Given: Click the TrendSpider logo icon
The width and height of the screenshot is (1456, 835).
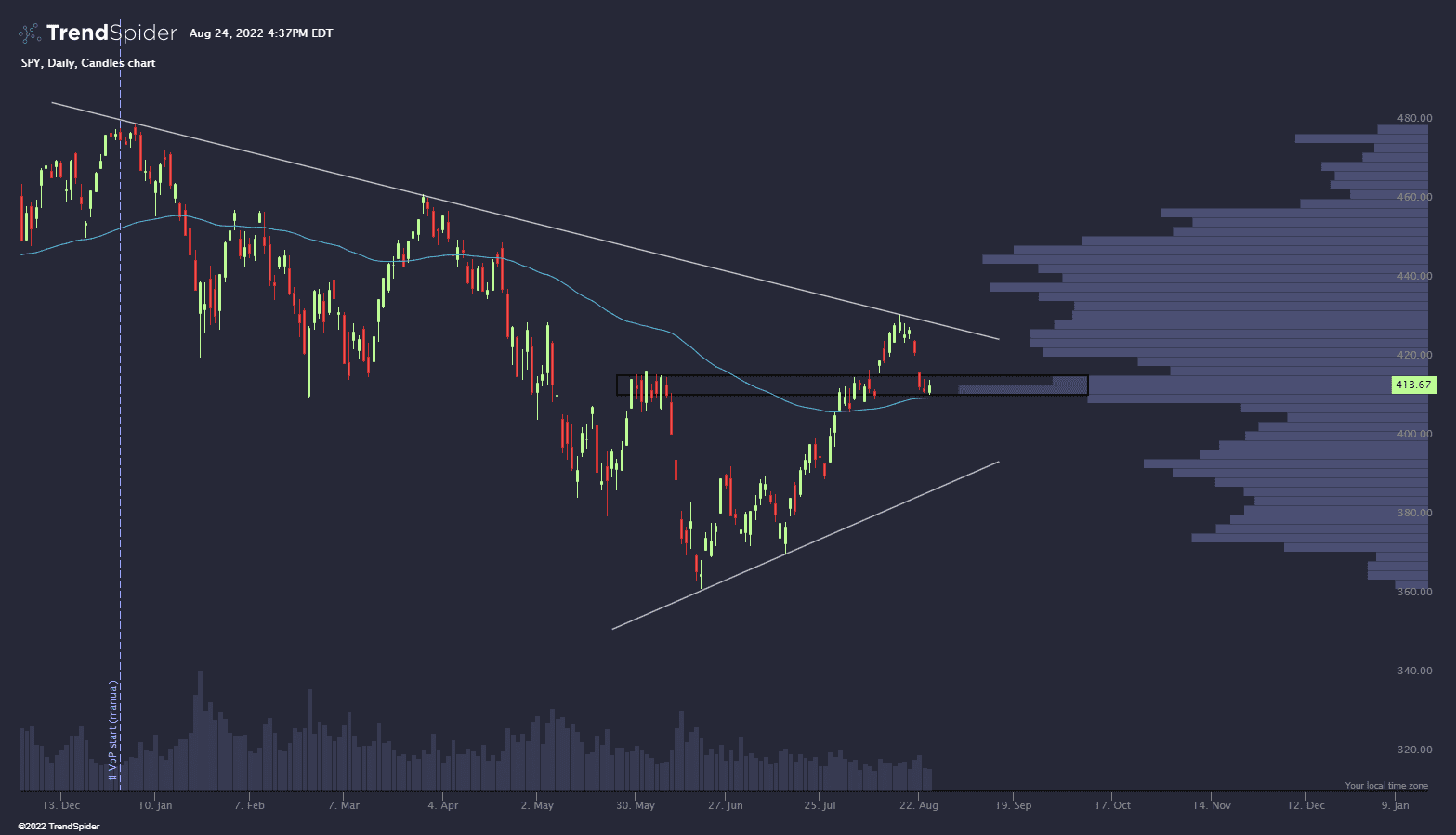Looking at the screenshot, I should coord(31,33).
